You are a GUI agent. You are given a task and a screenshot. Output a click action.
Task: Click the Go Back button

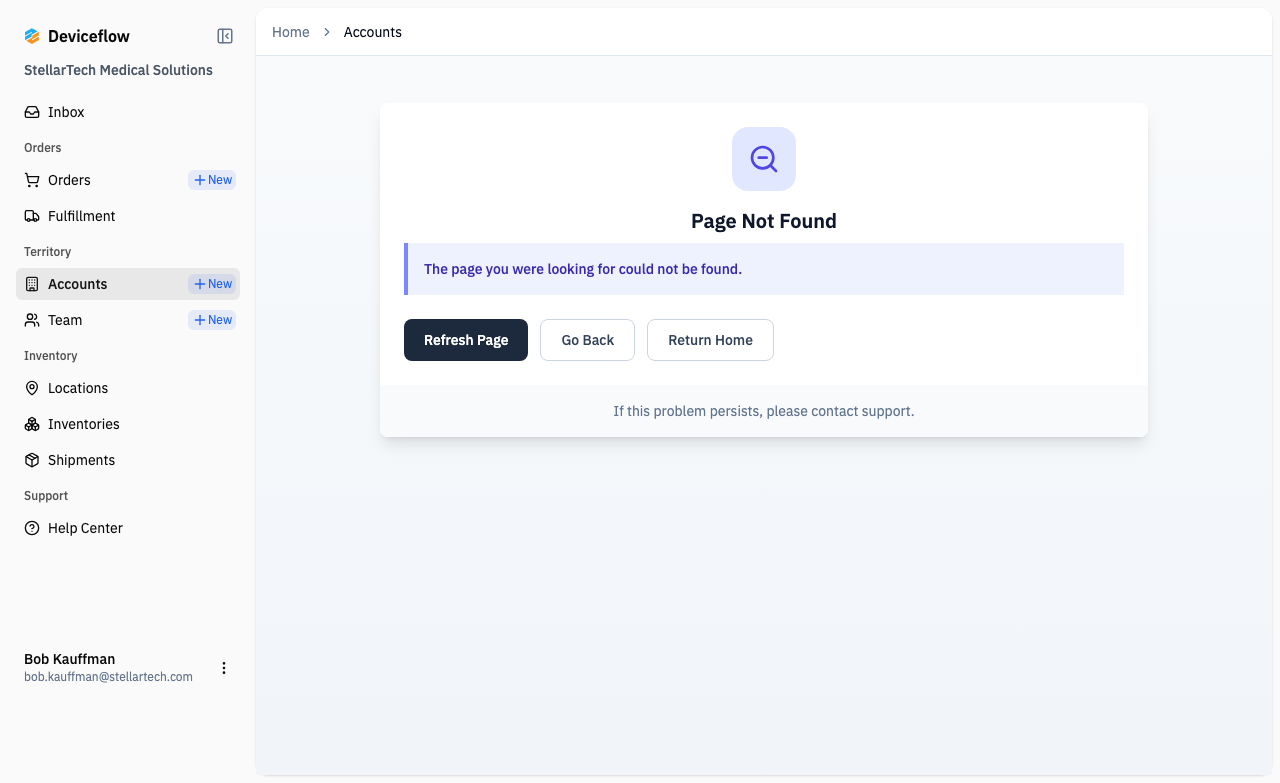(x=587, y=340)
